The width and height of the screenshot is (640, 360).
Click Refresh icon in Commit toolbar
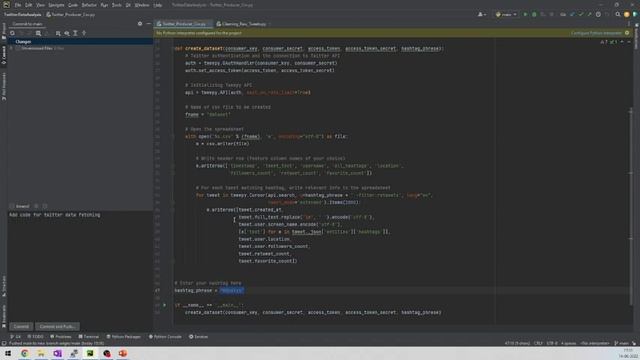click(x=12, y=33)
